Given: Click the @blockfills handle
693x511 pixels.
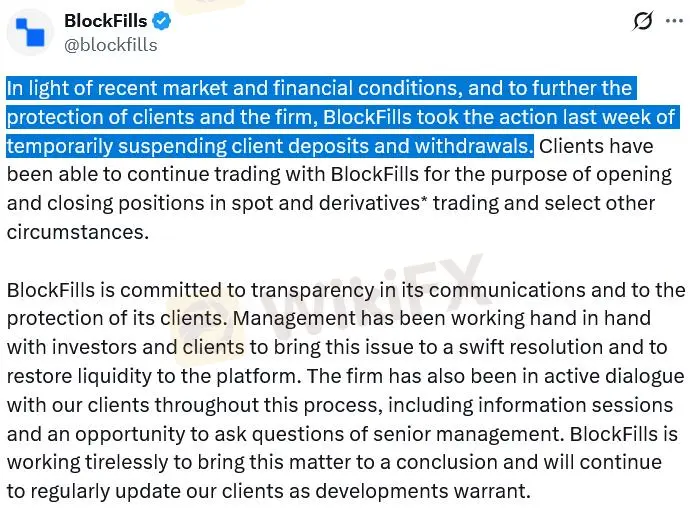Looking at the screenshot, I should point(110,44).
